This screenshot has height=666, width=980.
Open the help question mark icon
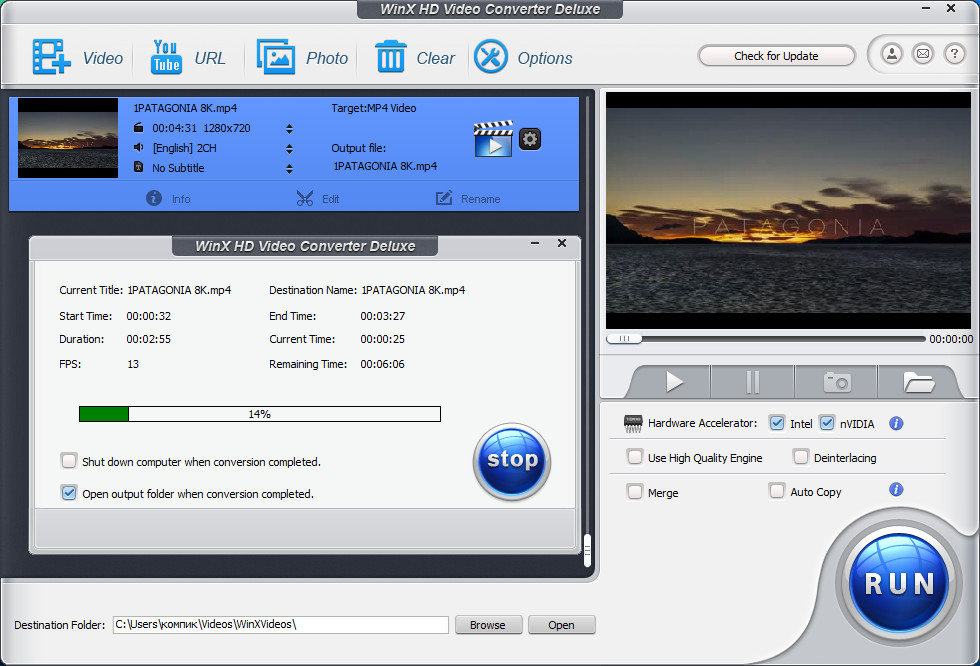pyautogui.click(x=954, y=54)
